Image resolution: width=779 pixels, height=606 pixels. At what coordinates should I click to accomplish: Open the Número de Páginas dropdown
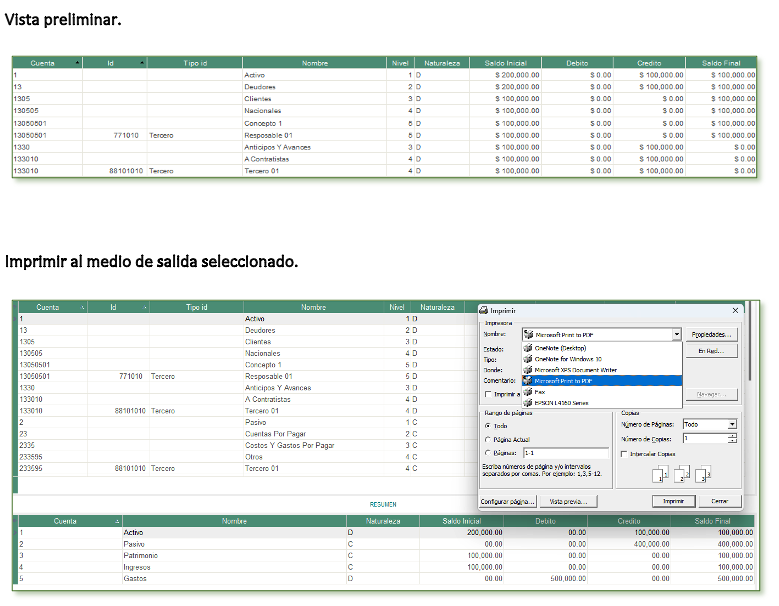731,425
